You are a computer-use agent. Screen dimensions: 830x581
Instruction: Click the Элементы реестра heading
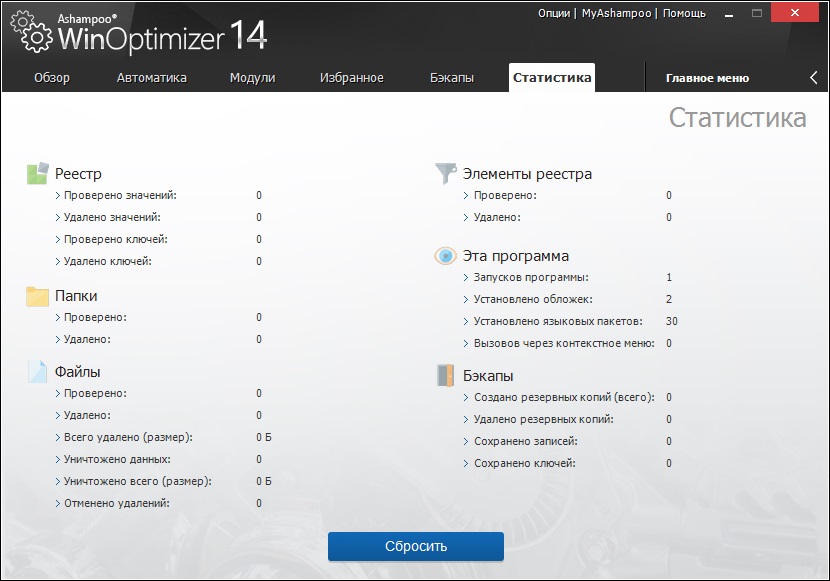tap(527, 174)
